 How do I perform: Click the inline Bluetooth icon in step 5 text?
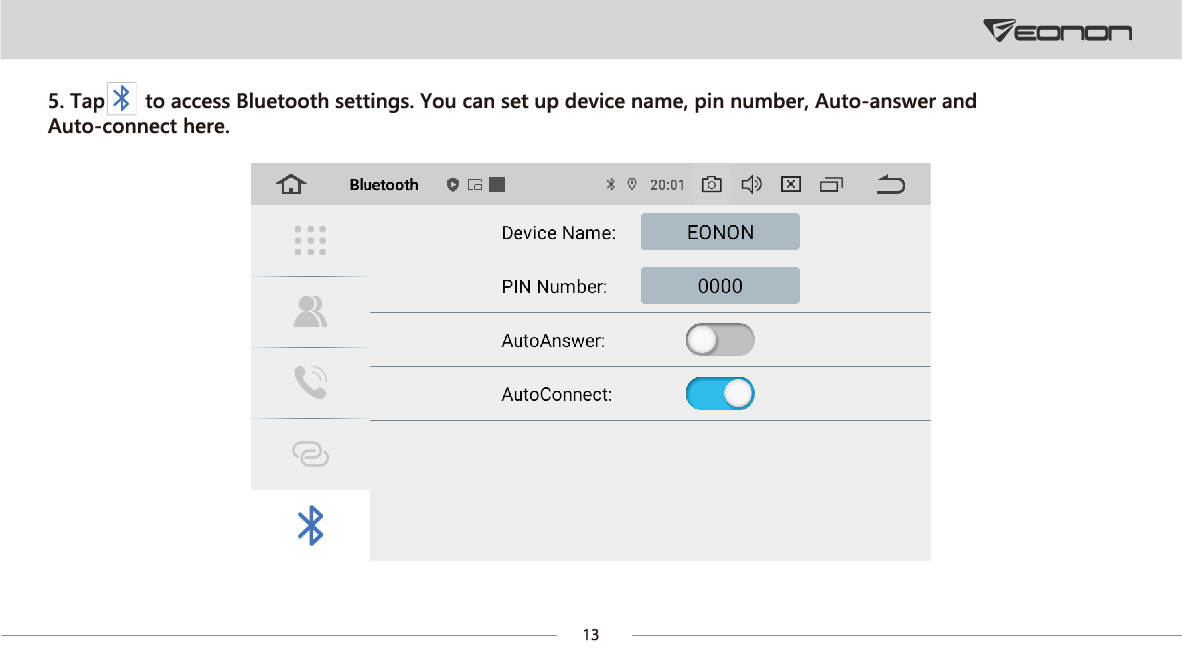[121, 99]
